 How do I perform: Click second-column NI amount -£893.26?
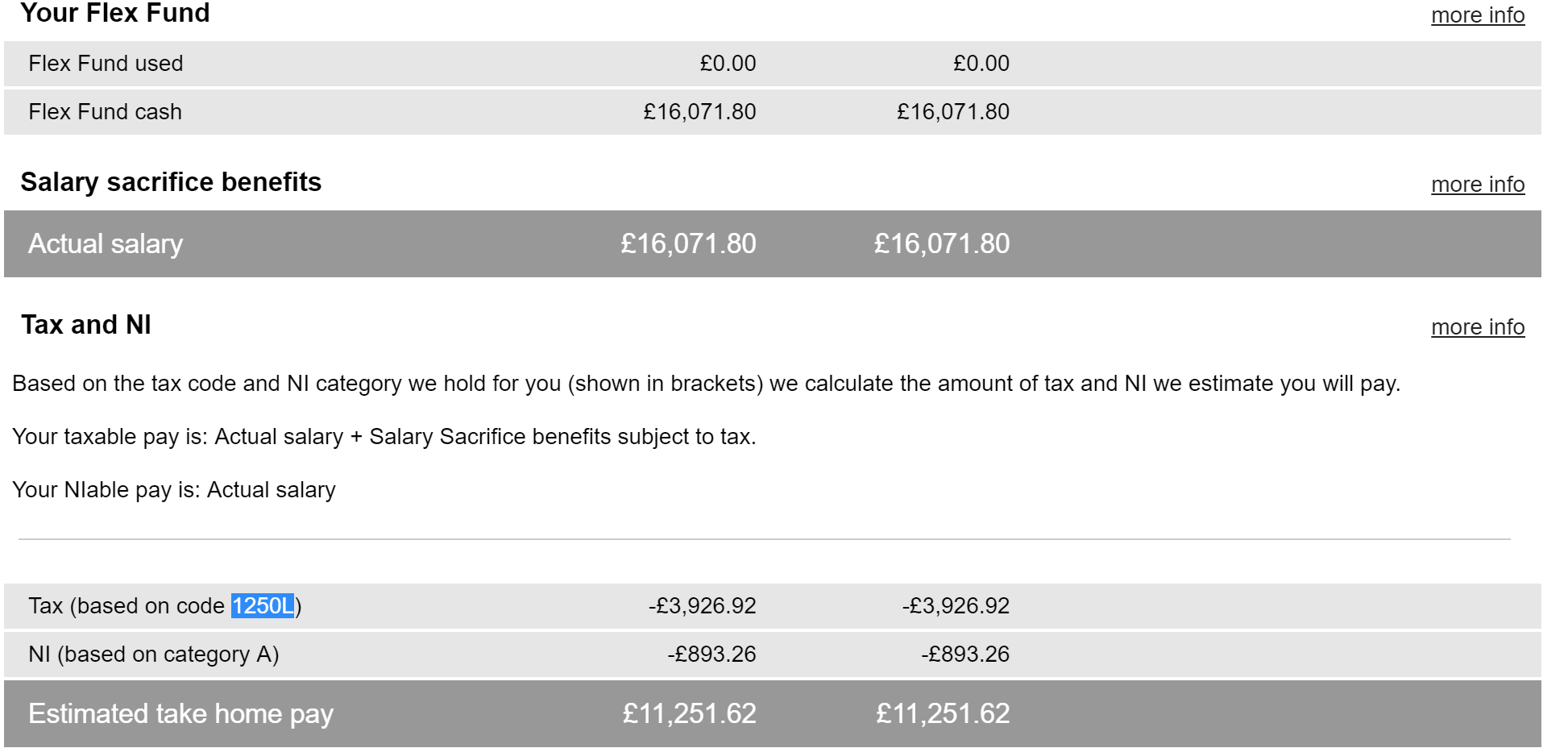tap(964, 654)
